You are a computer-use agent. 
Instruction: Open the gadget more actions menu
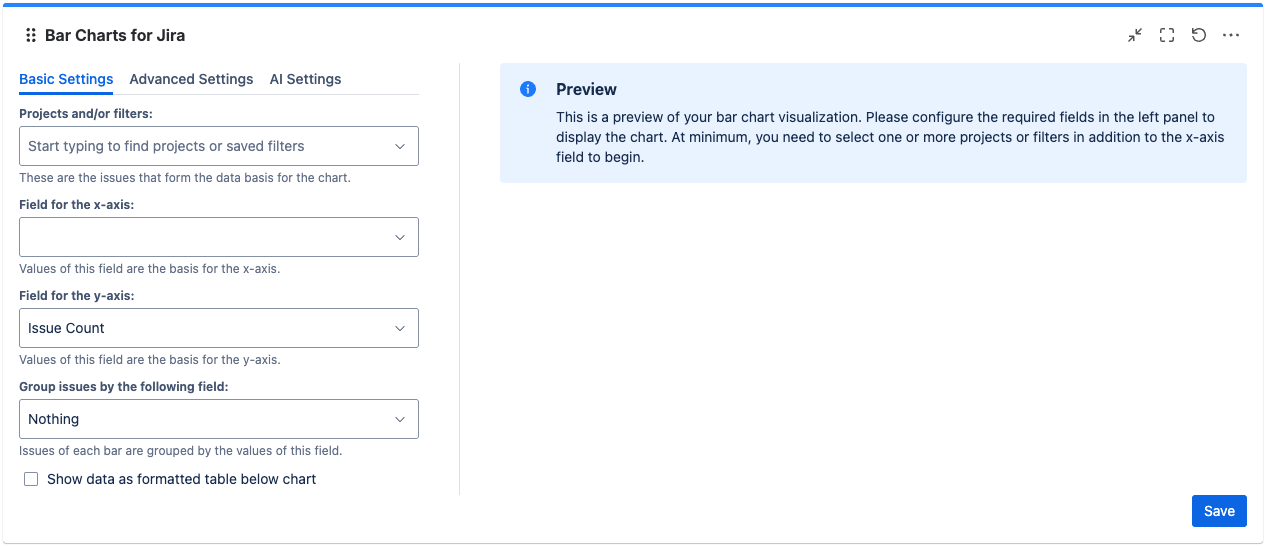point(1231,35)
